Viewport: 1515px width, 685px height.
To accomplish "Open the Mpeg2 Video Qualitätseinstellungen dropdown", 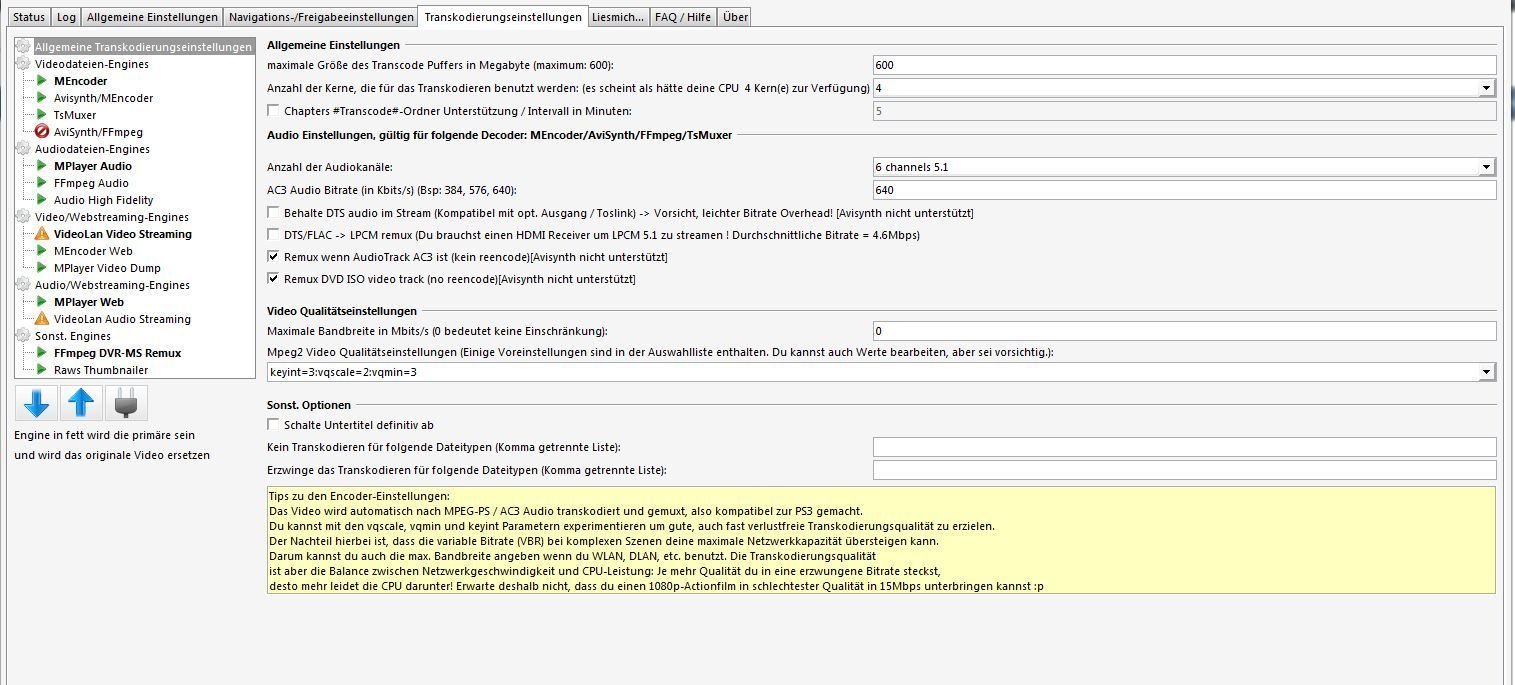I will (x=1487, y=373).
